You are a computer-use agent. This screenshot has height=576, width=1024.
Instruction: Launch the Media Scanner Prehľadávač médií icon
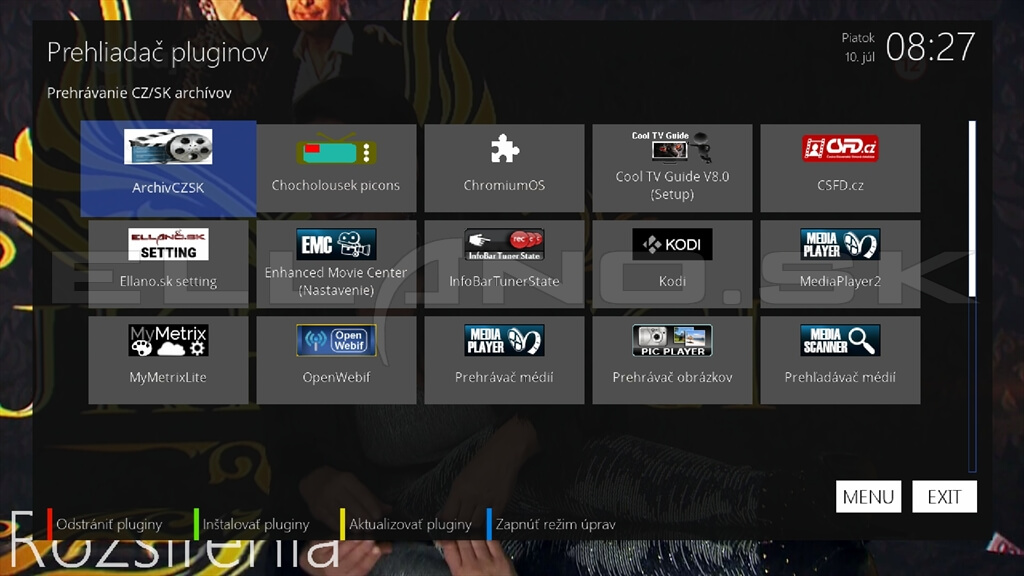click(840, 340)
